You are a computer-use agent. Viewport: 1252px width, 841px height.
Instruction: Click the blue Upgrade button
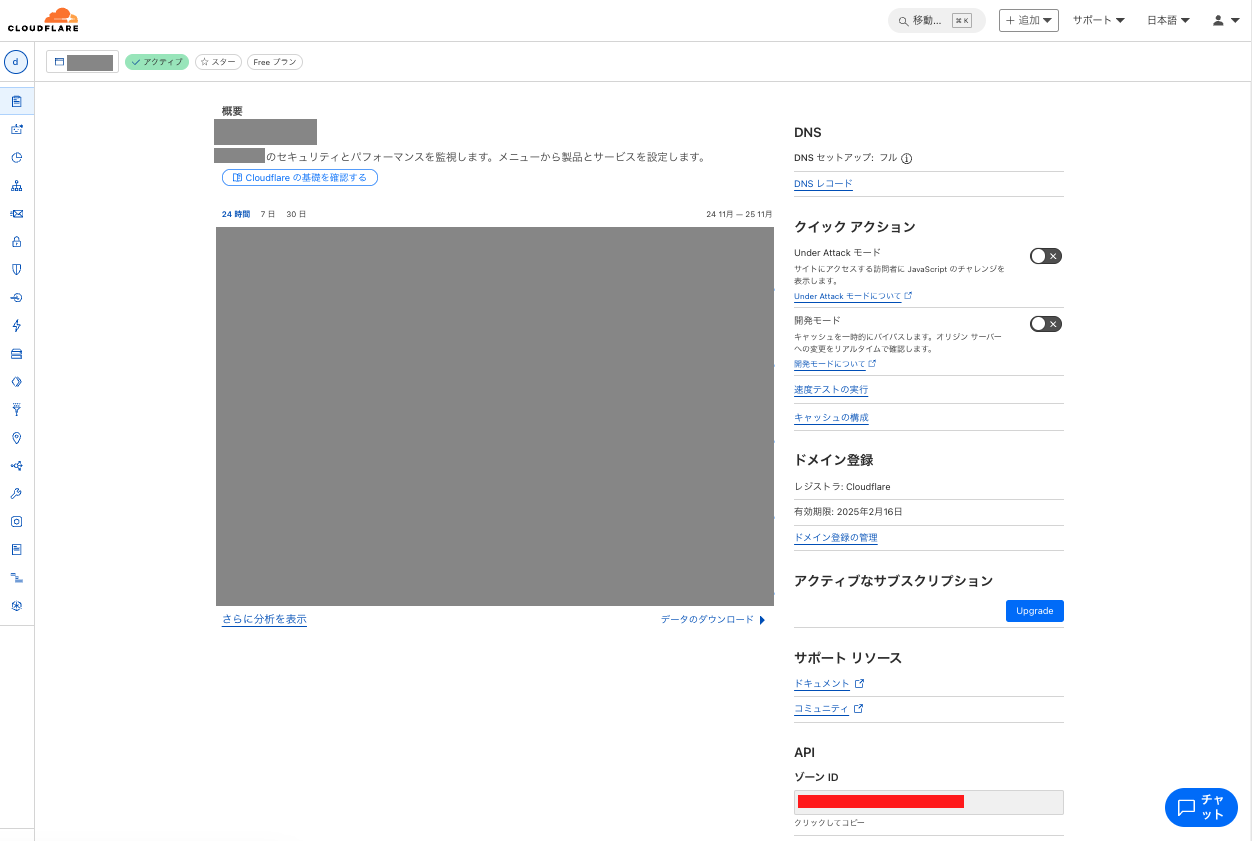coord(1034,611)
